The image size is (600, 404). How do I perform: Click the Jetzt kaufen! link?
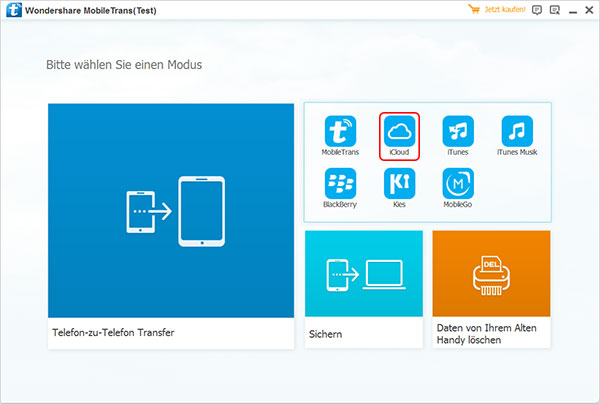click(x=505, y=10)
